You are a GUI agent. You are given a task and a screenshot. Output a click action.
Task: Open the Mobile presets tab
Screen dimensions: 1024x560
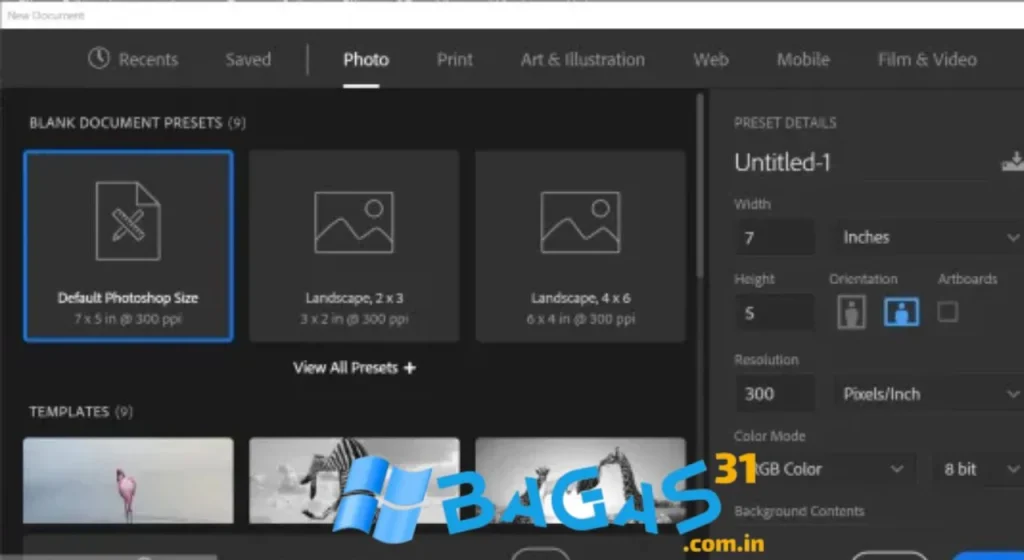[x=803, y=59]
